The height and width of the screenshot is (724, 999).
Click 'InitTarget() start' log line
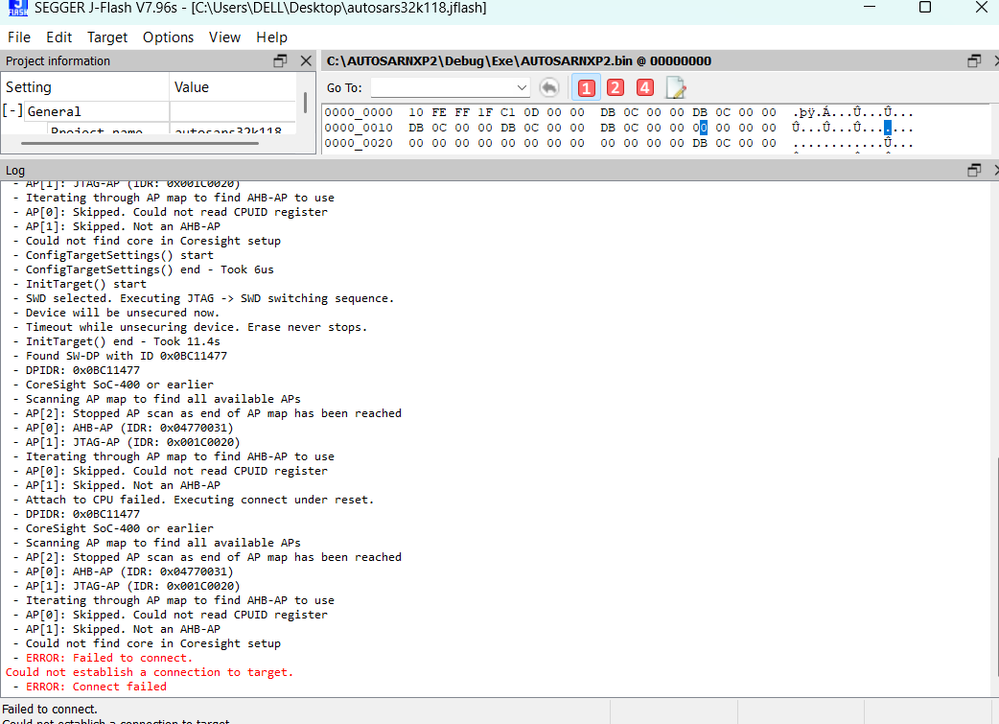tap(86, 284)
